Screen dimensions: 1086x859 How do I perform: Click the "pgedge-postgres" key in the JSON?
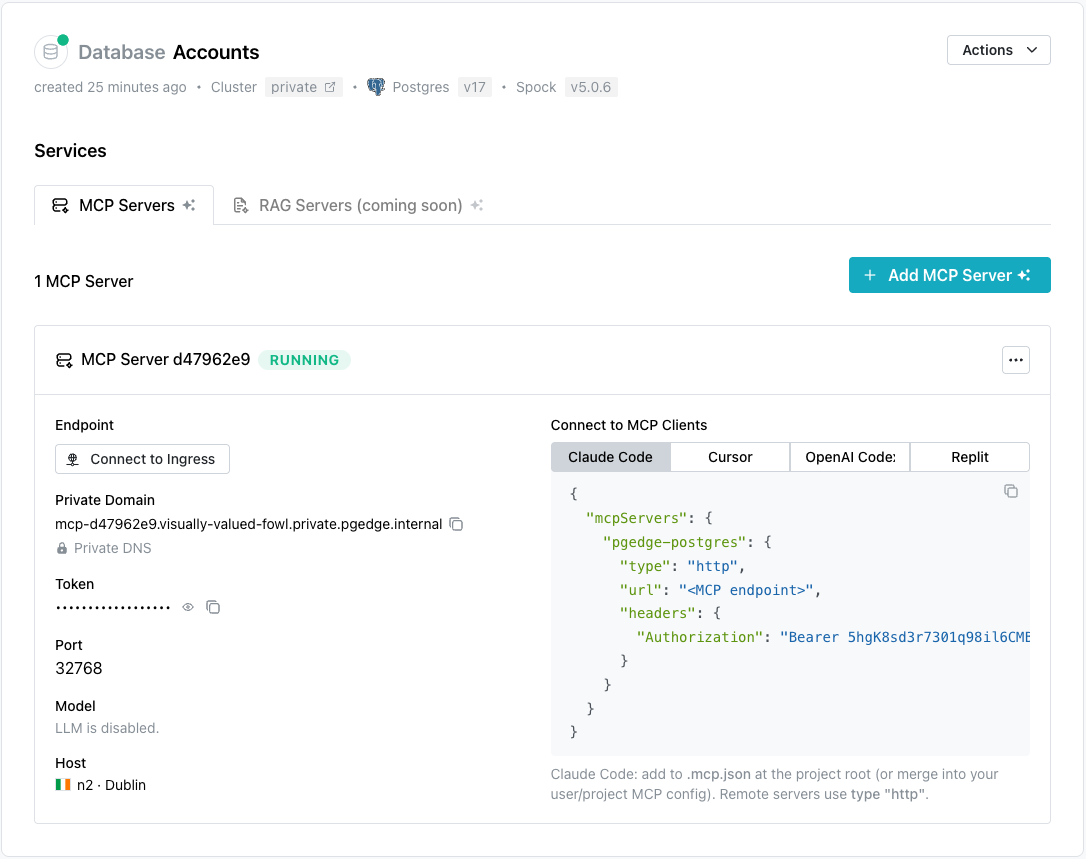tap(675, 542)
